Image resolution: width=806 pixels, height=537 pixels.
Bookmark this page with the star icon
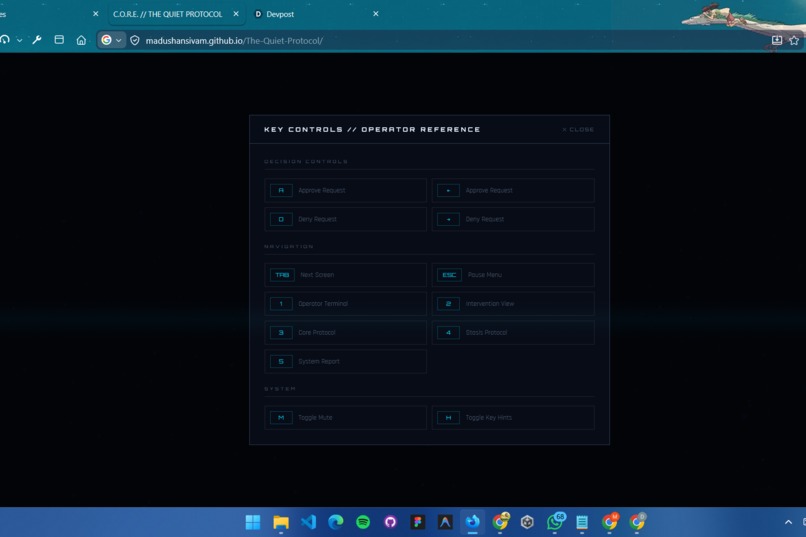[794, 40]
